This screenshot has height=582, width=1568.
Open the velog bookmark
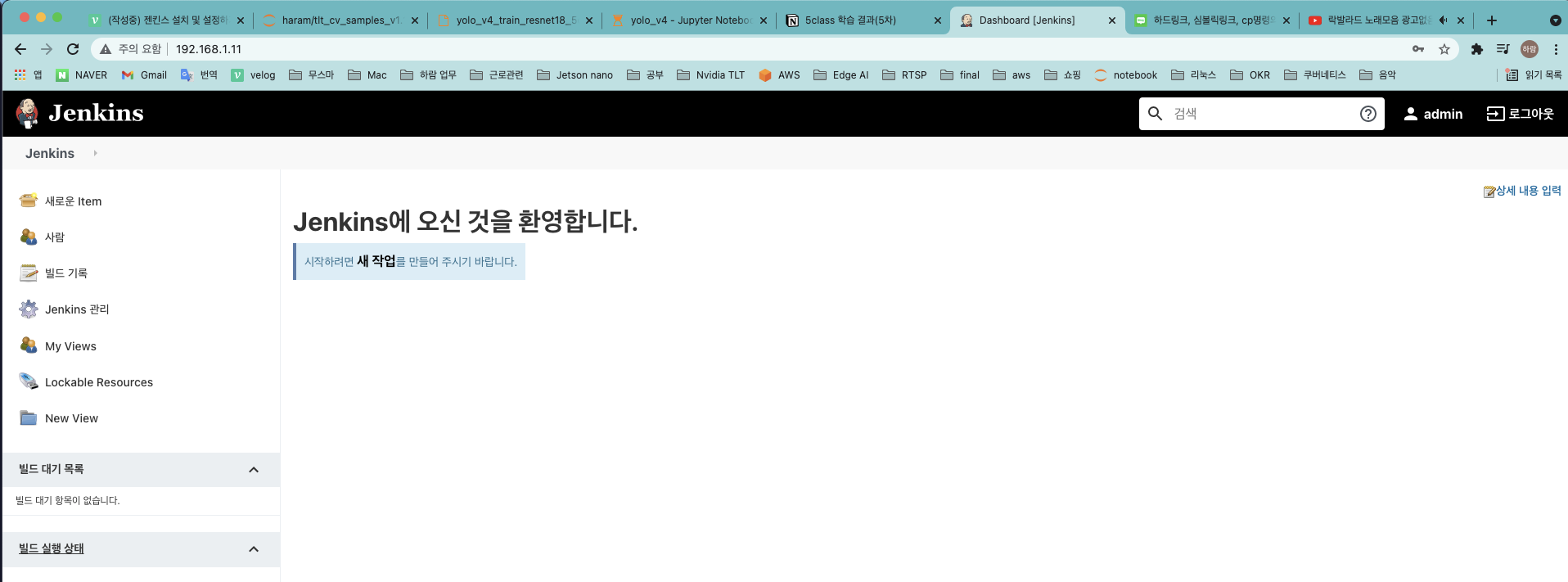pyautogui.click(x=253, y=74)
